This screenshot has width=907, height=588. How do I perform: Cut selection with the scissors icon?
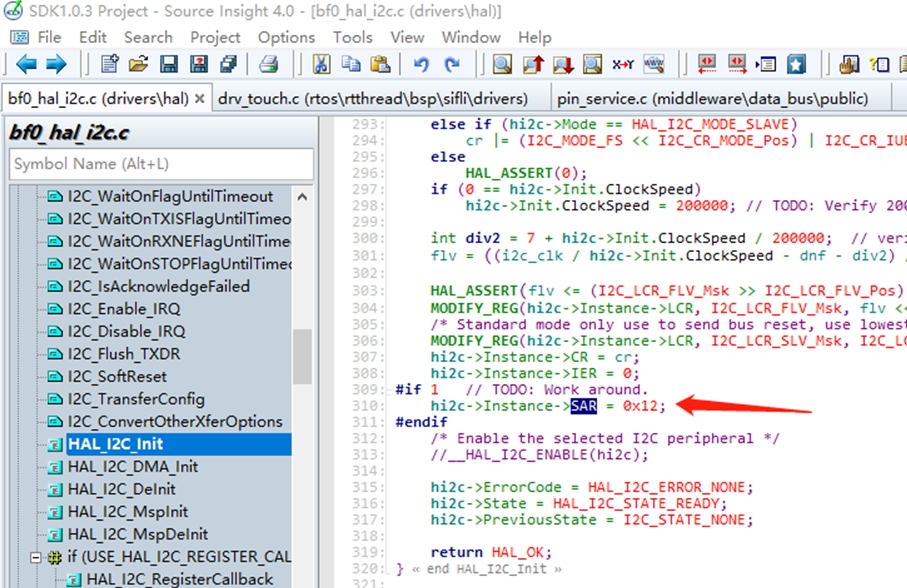click(321, 64)
